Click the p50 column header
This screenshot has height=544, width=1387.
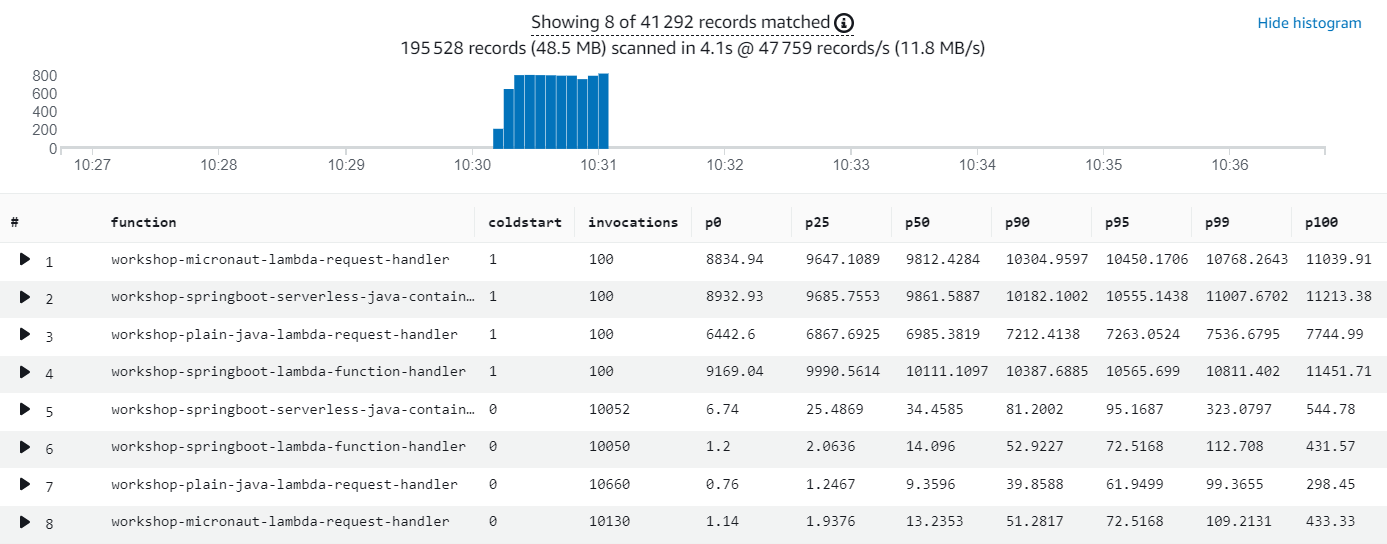pos(917,223)
